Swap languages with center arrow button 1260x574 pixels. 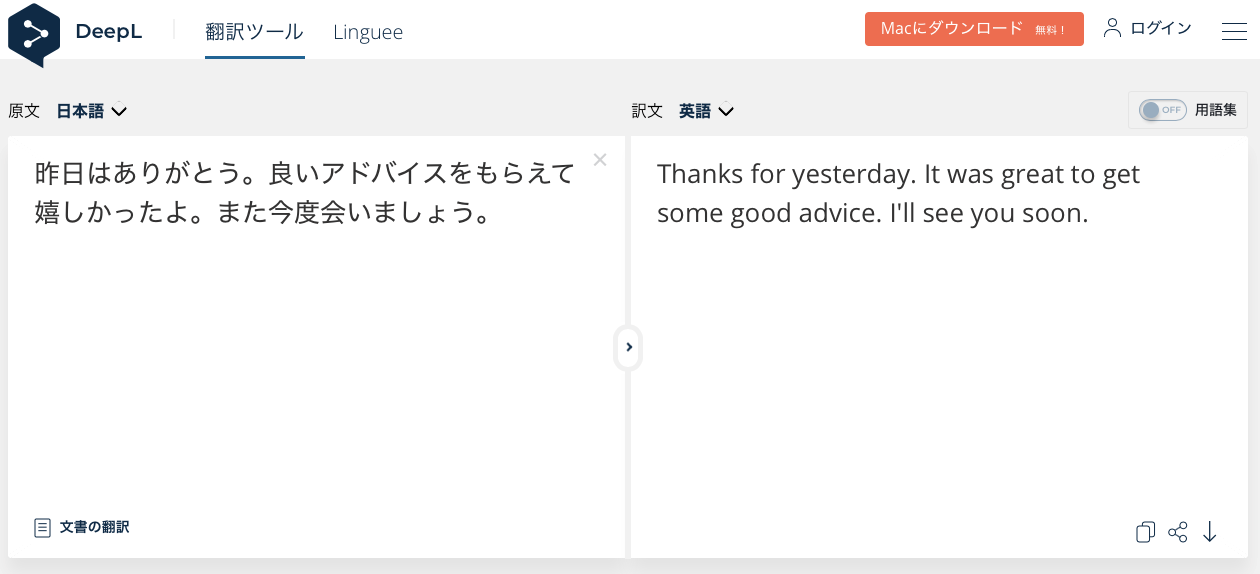pos(628,347)
